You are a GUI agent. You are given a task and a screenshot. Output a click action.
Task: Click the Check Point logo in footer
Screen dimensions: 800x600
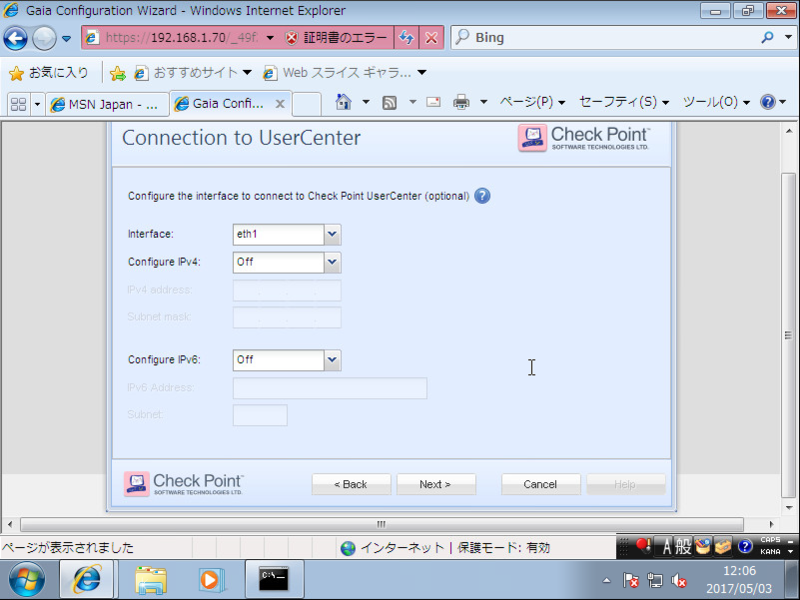[x=184, y=484]
